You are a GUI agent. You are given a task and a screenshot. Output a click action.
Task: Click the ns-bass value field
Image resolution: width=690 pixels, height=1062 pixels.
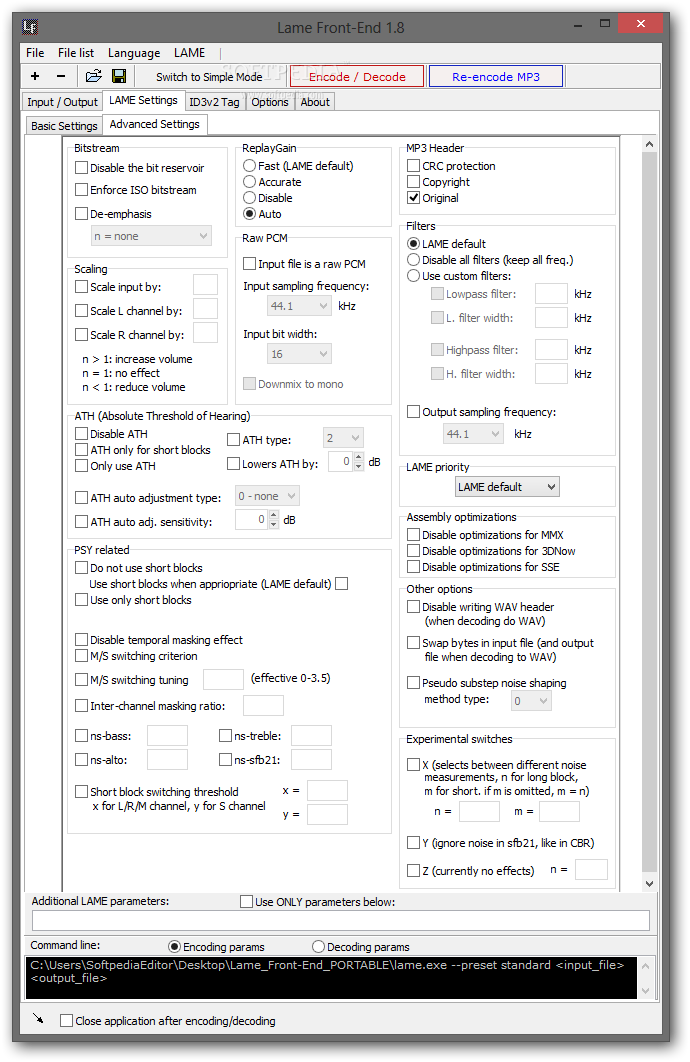[167, 736]
